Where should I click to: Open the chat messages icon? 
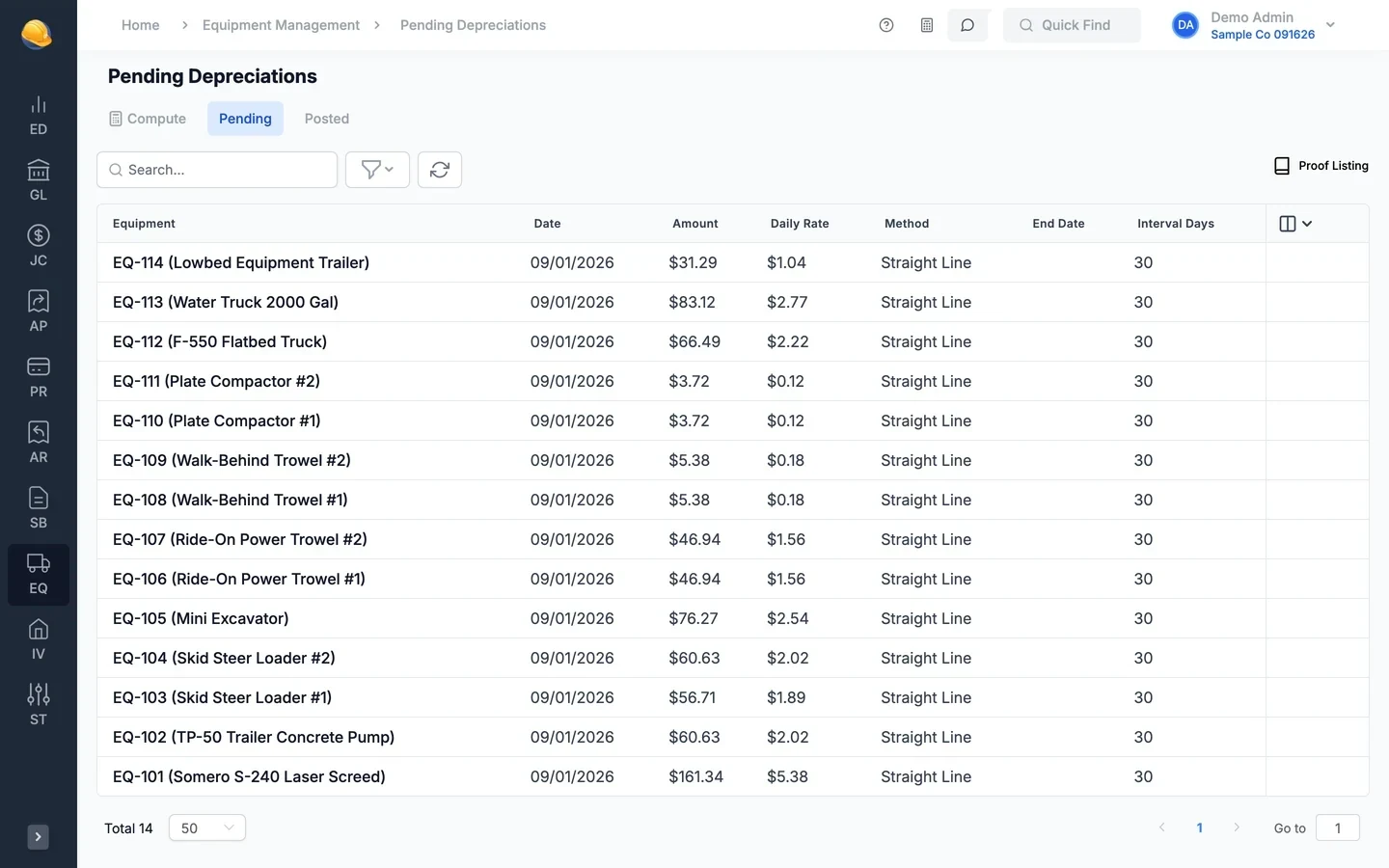pos(967,25)
